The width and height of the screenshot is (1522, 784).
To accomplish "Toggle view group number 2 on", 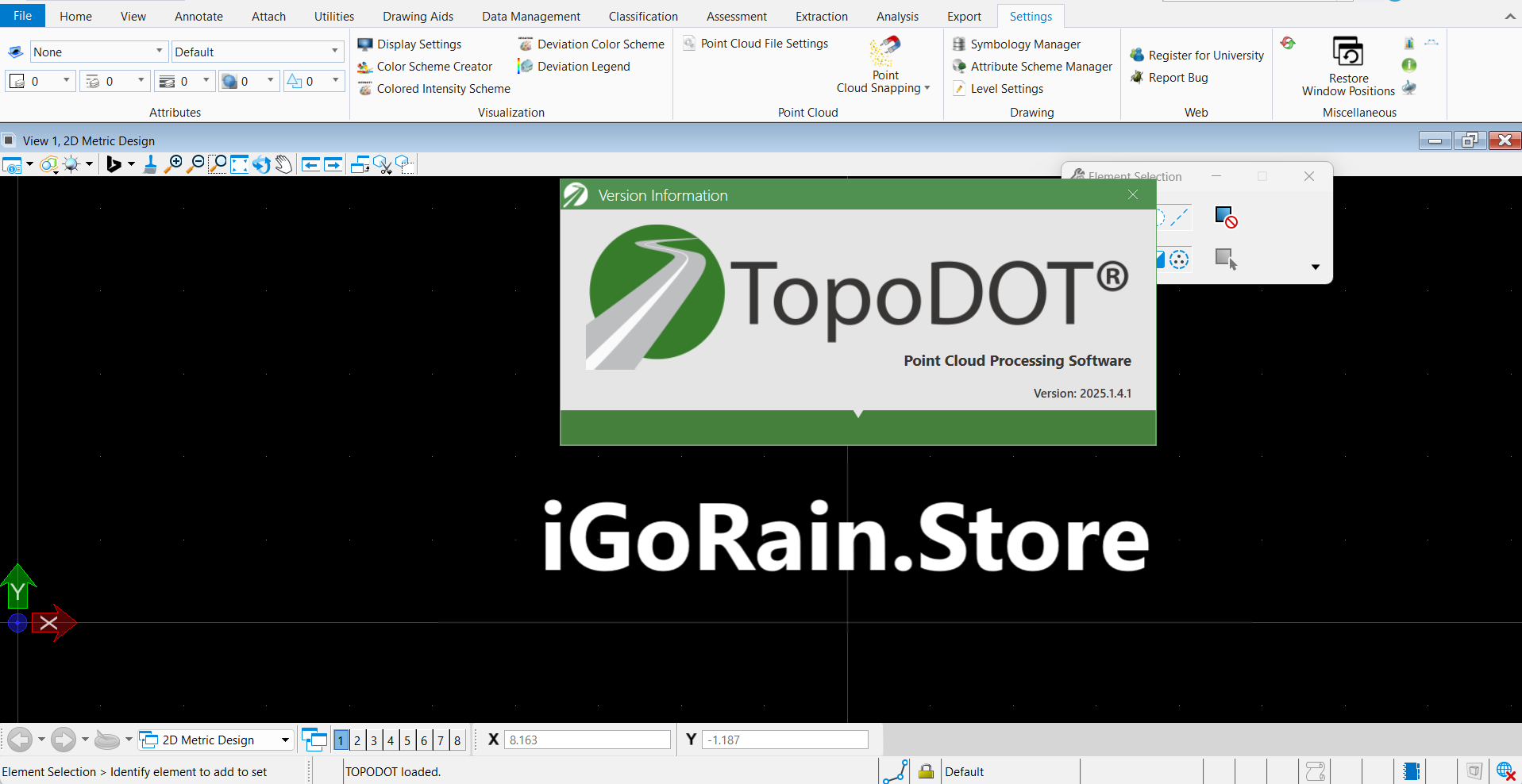I will 357,740.
